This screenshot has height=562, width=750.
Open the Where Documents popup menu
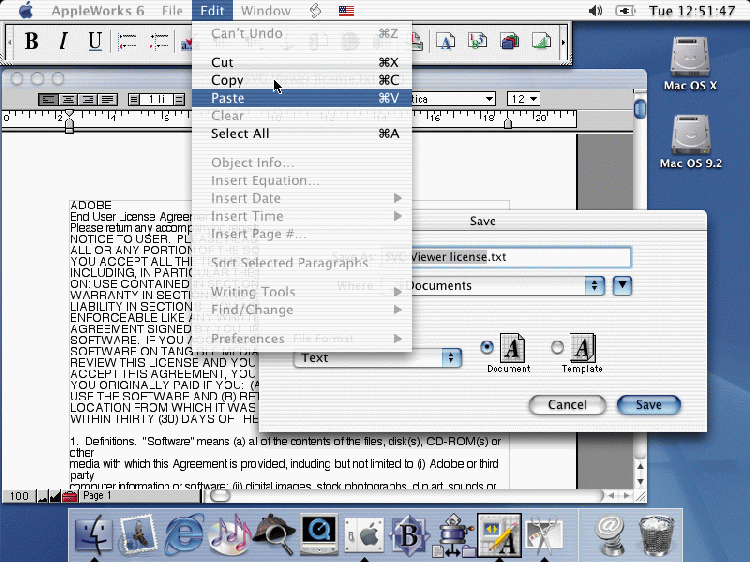[493, 286]
